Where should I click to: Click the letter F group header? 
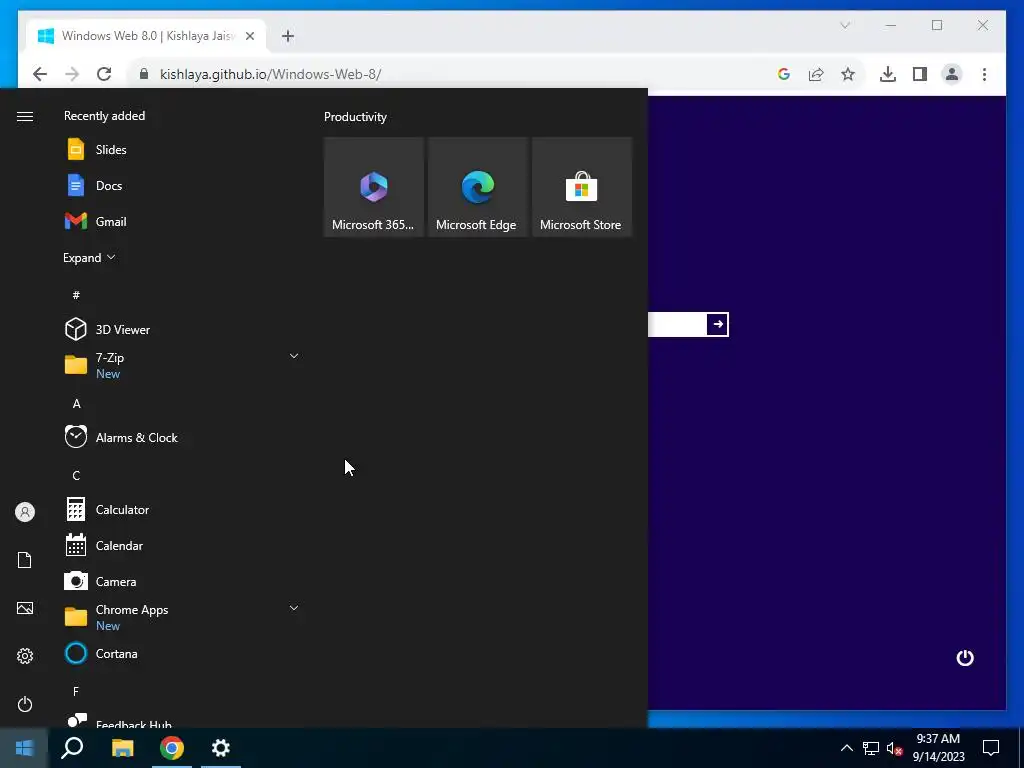pos(76,691)
